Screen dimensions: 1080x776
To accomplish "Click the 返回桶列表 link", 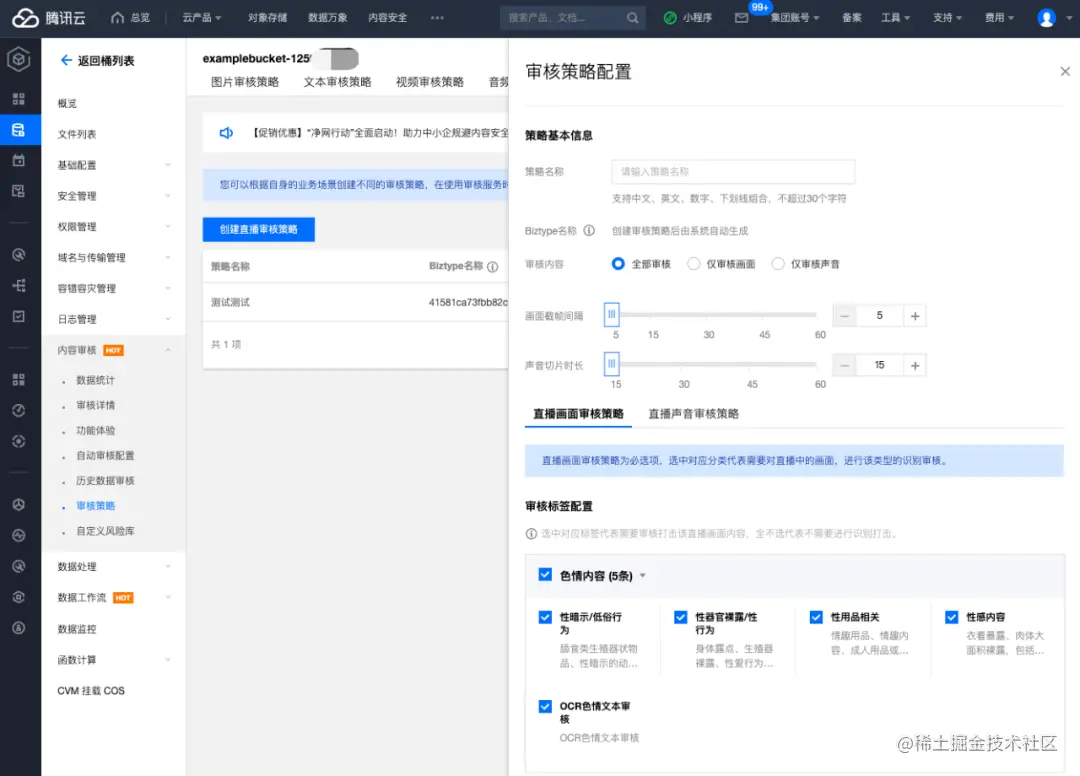I will click(105, 61).
